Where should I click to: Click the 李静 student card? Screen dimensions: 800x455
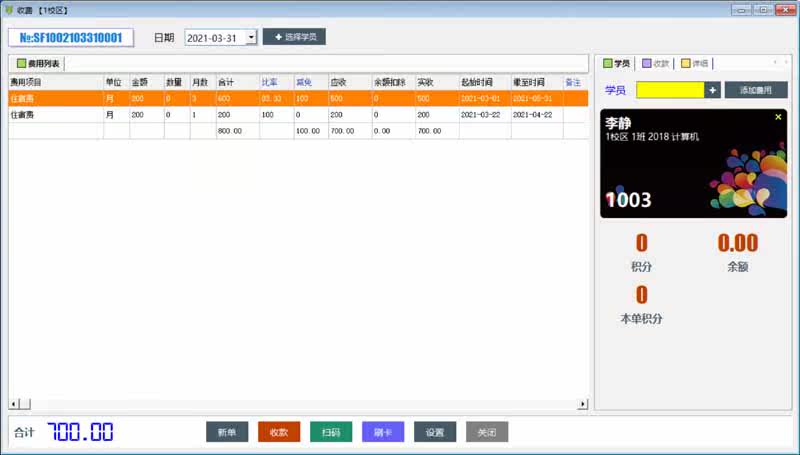click(693, 163)
